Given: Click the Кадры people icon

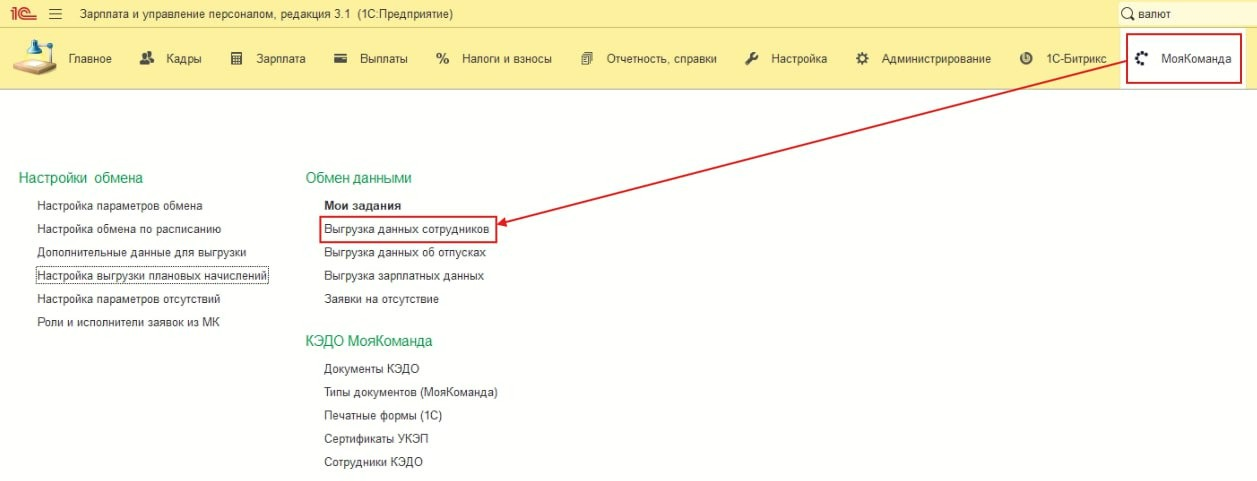Looking at the screenshot, I should pos(147,58).
